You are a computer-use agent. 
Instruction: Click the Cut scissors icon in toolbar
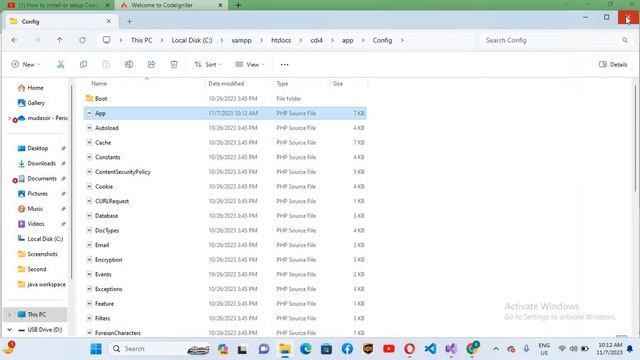pos(60,64)
